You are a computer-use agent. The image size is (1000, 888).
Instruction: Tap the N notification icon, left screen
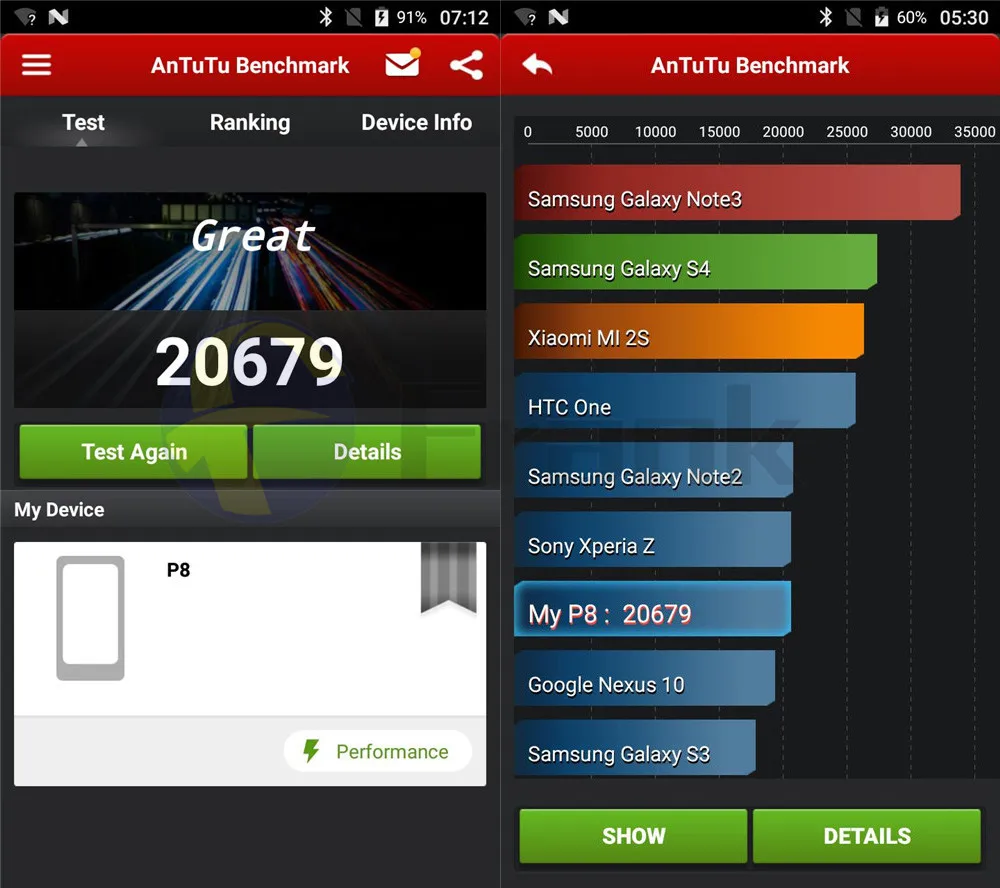point(58,17)
